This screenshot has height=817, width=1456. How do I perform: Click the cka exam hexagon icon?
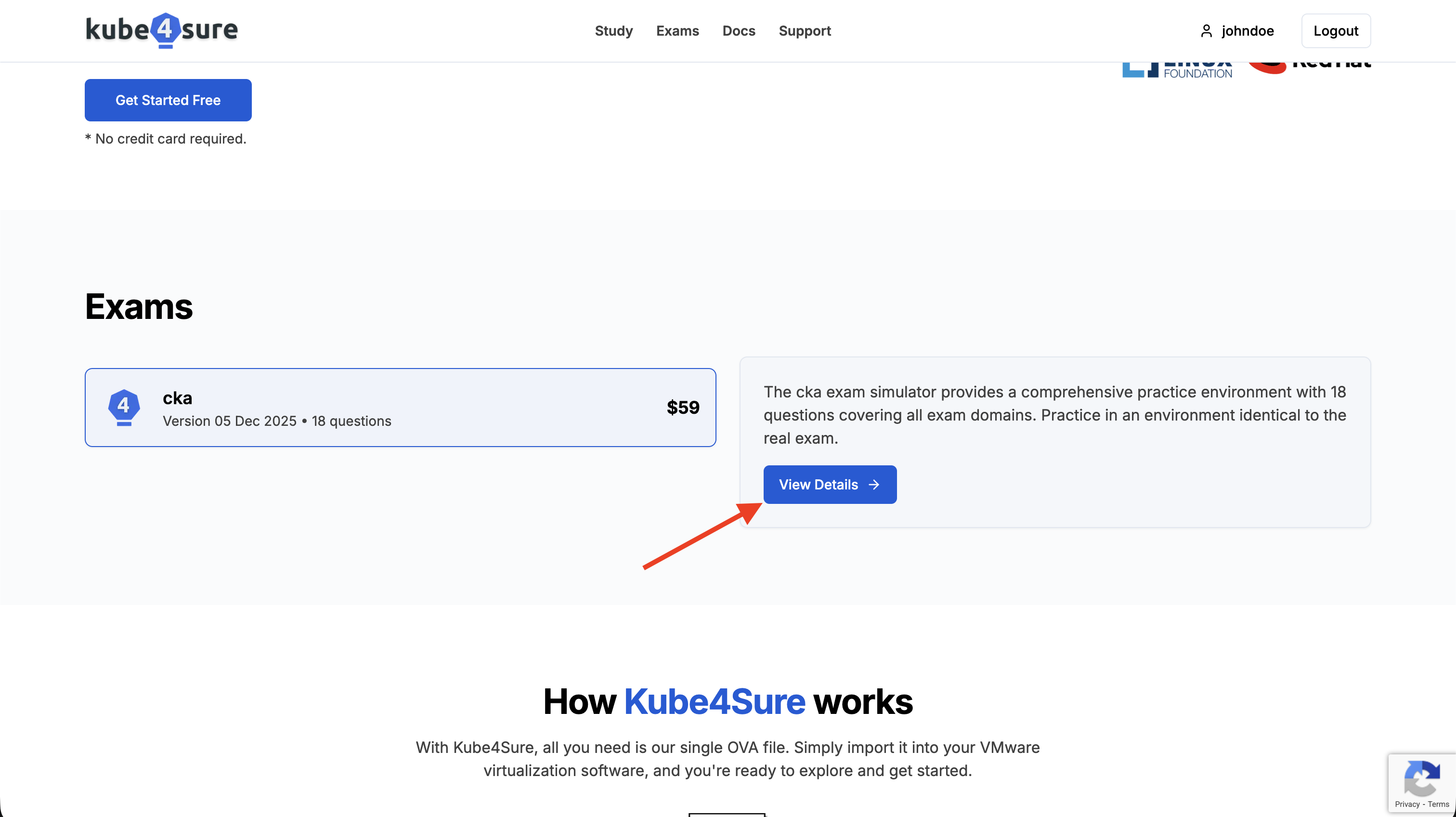[x=124, y=407]
